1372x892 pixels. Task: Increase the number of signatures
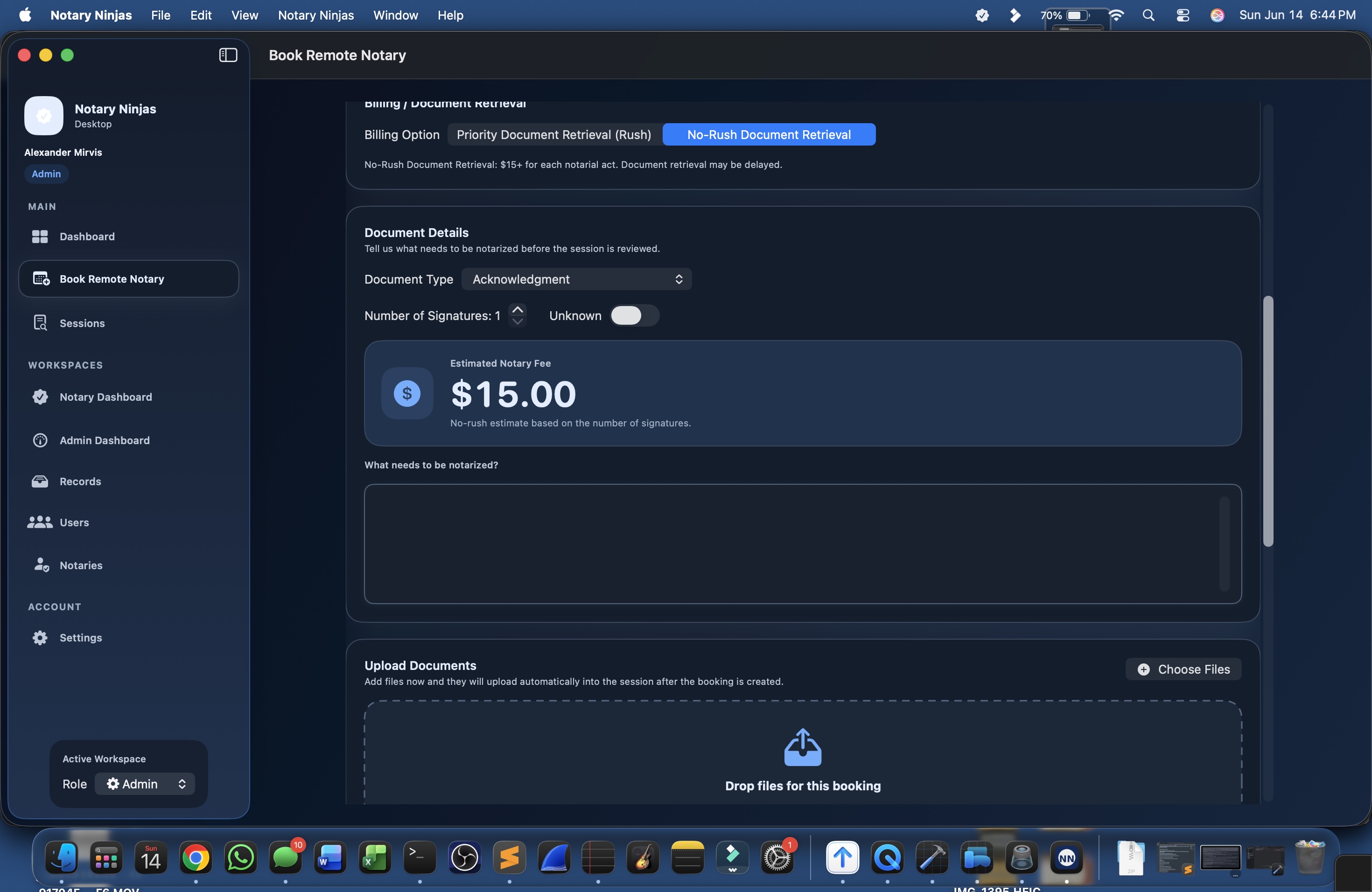518,309
